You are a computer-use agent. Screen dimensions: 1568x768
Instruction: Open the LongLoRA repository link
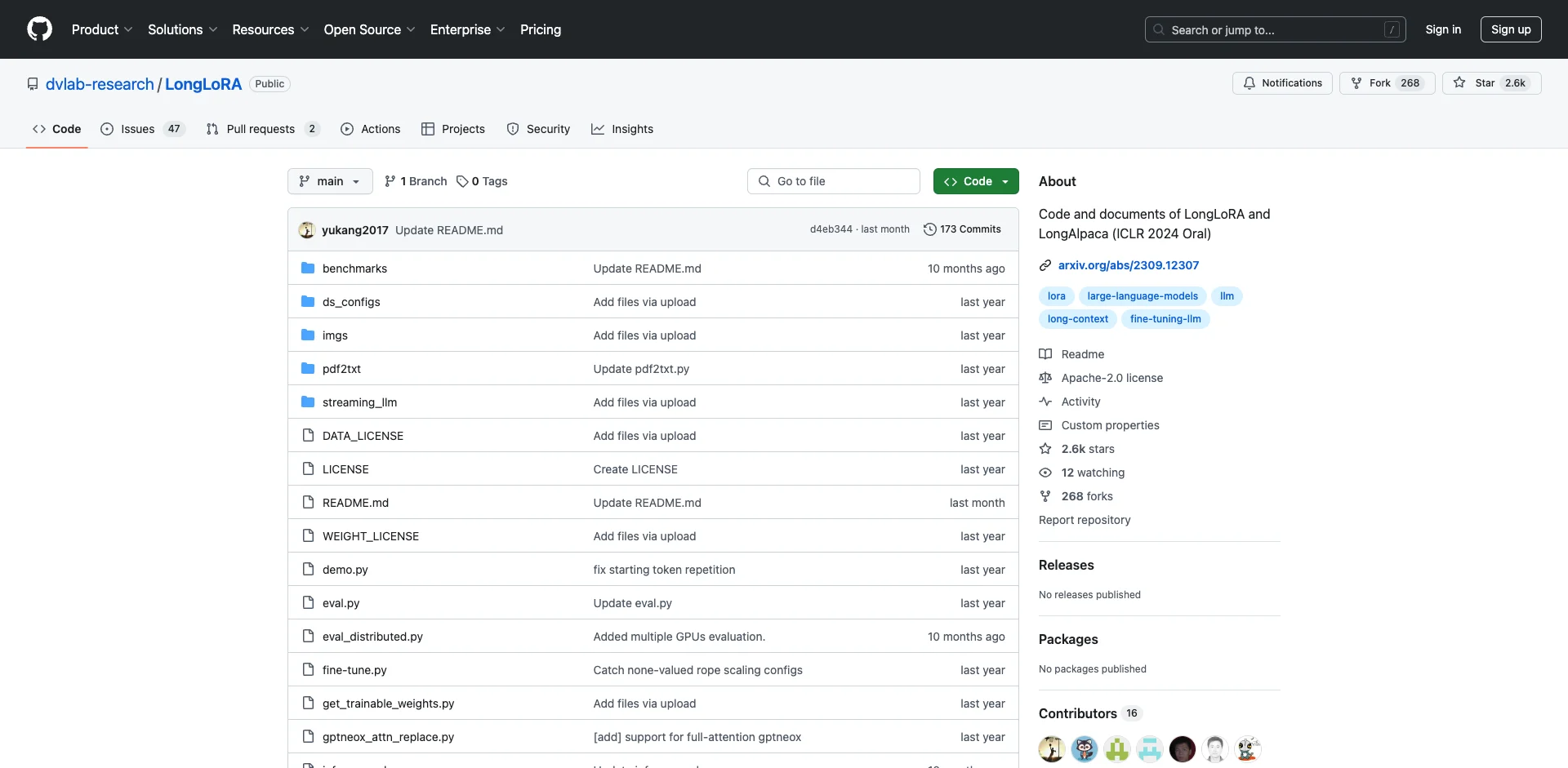click(x=203, y=84)
